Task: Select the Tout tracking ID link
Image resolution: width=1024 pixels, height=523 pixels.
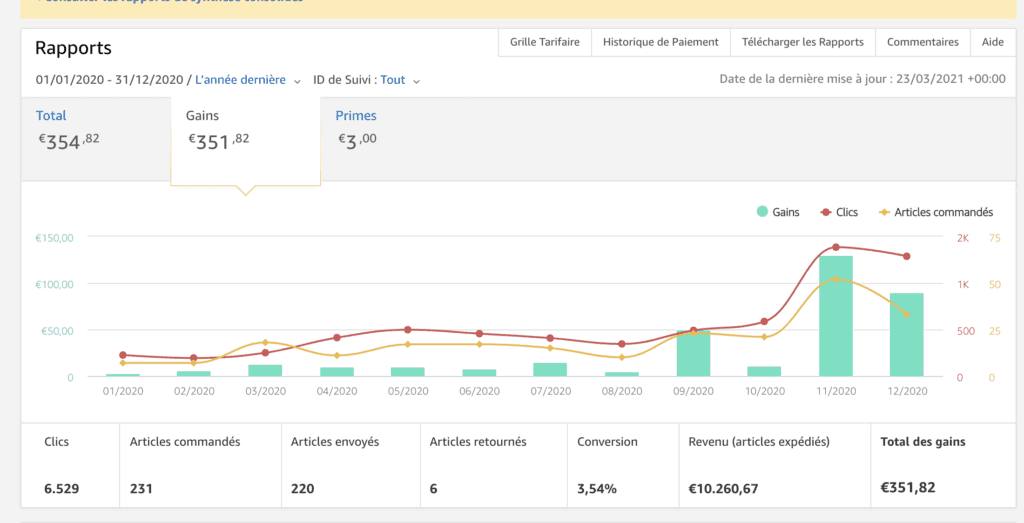Action: (392, 80)
